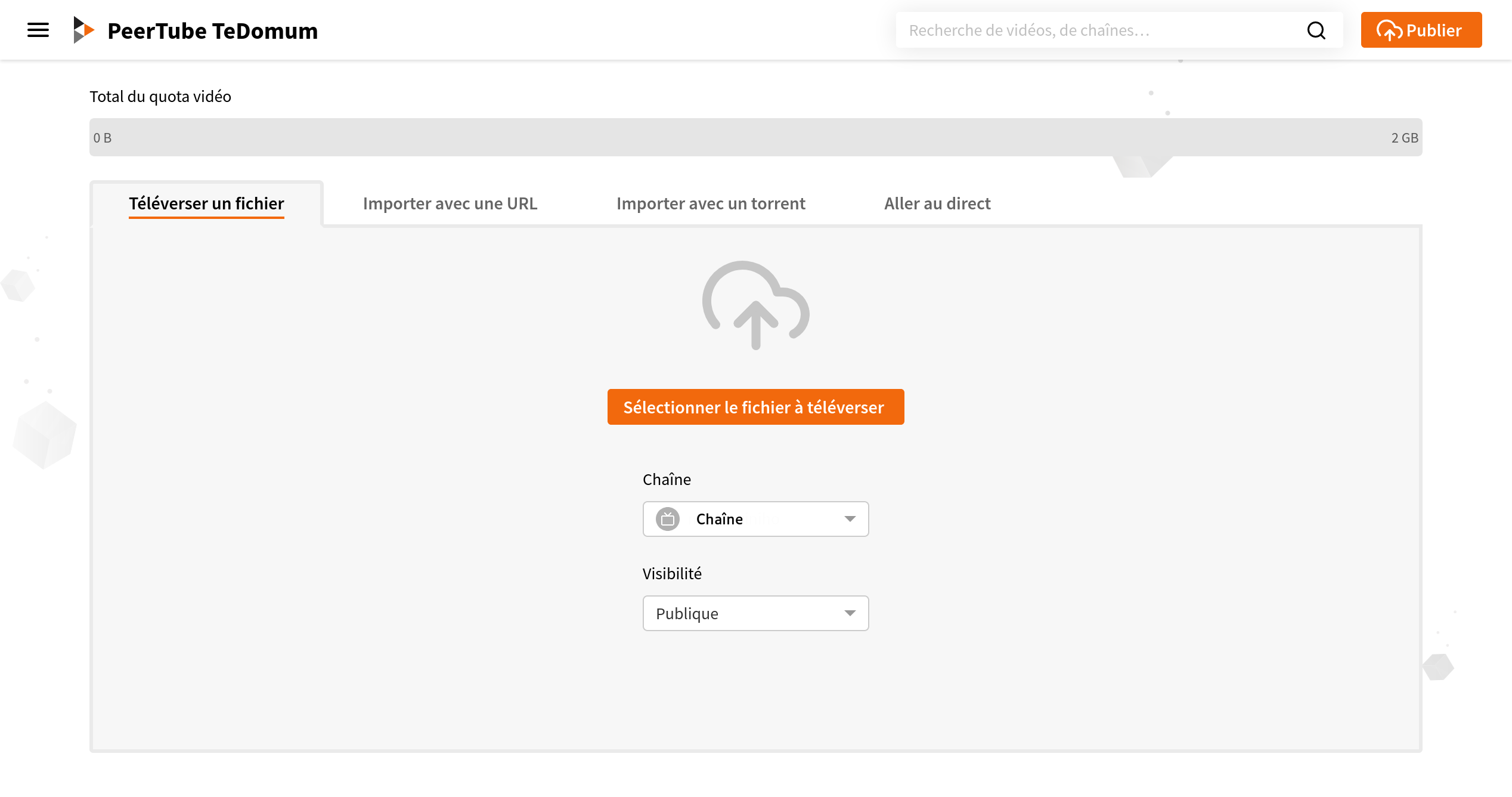The image size is (1512, 797).
Task: Click the Chaîne selector text
Action: [719, 519]
